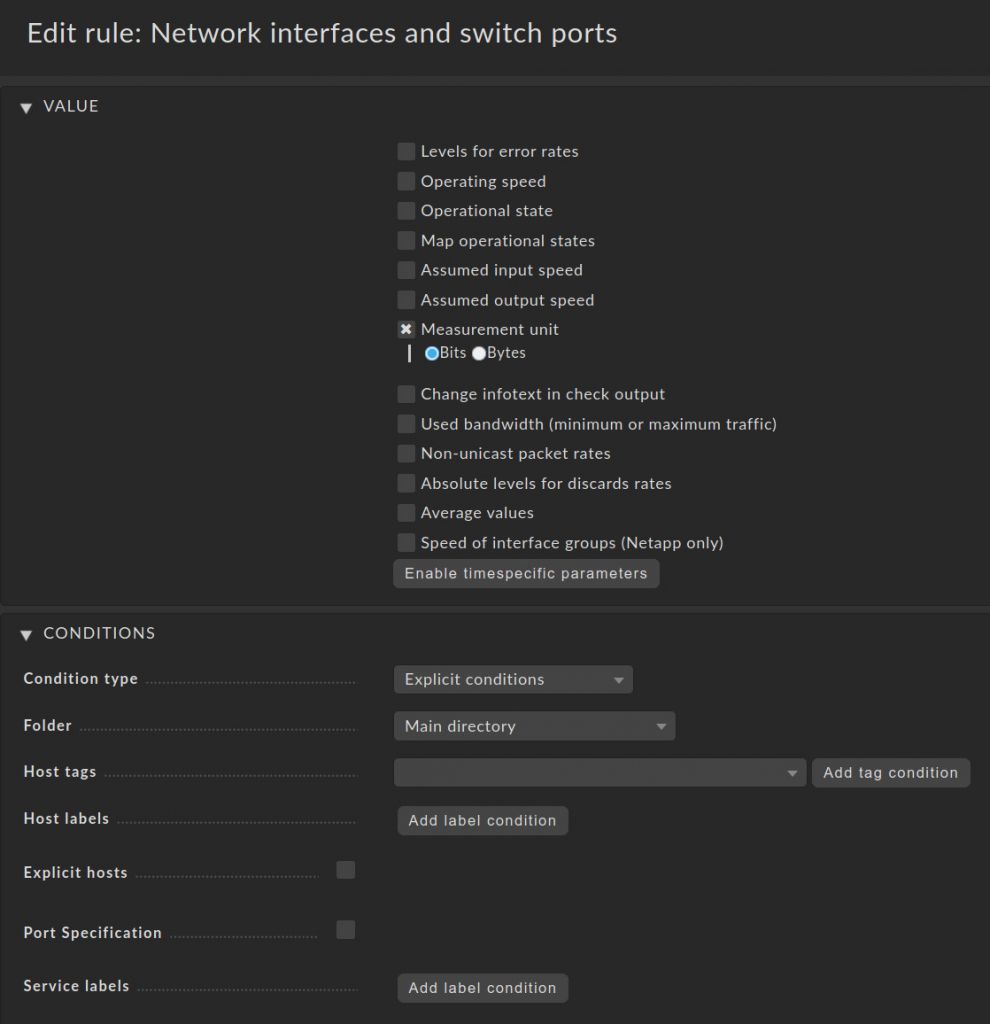Enable the Explicit hosts checkbox

pyautogui.click(x=345, y=870)
